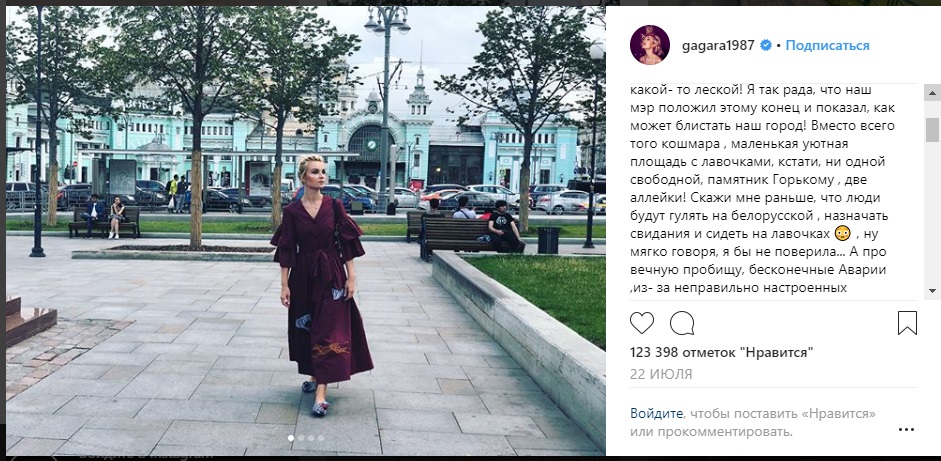Click the gagara1987 username link
Screen dimensions: 941x461
(718, 45)
